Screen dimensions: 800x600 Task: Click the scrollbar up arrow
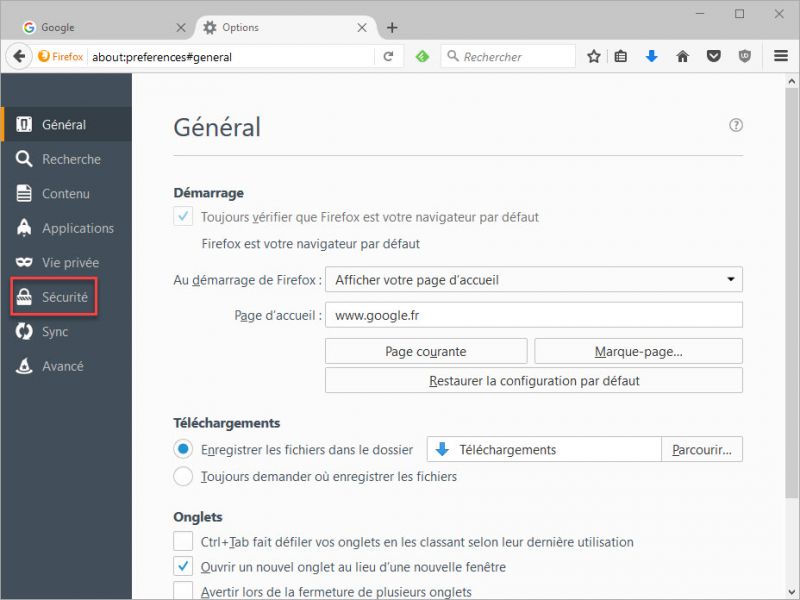[792, 81]
